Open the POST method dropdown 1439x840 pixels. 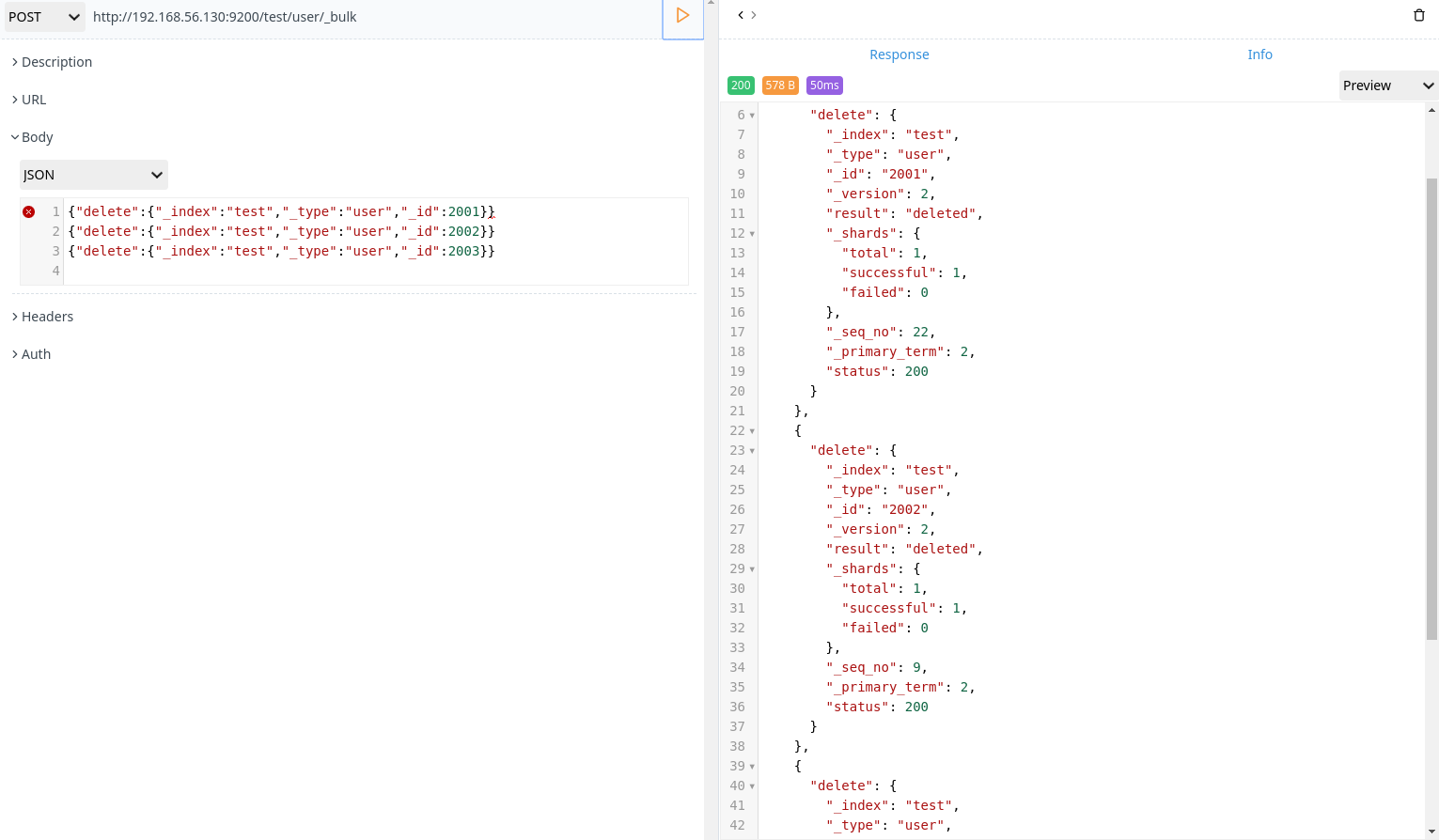[x=44, y=16]
